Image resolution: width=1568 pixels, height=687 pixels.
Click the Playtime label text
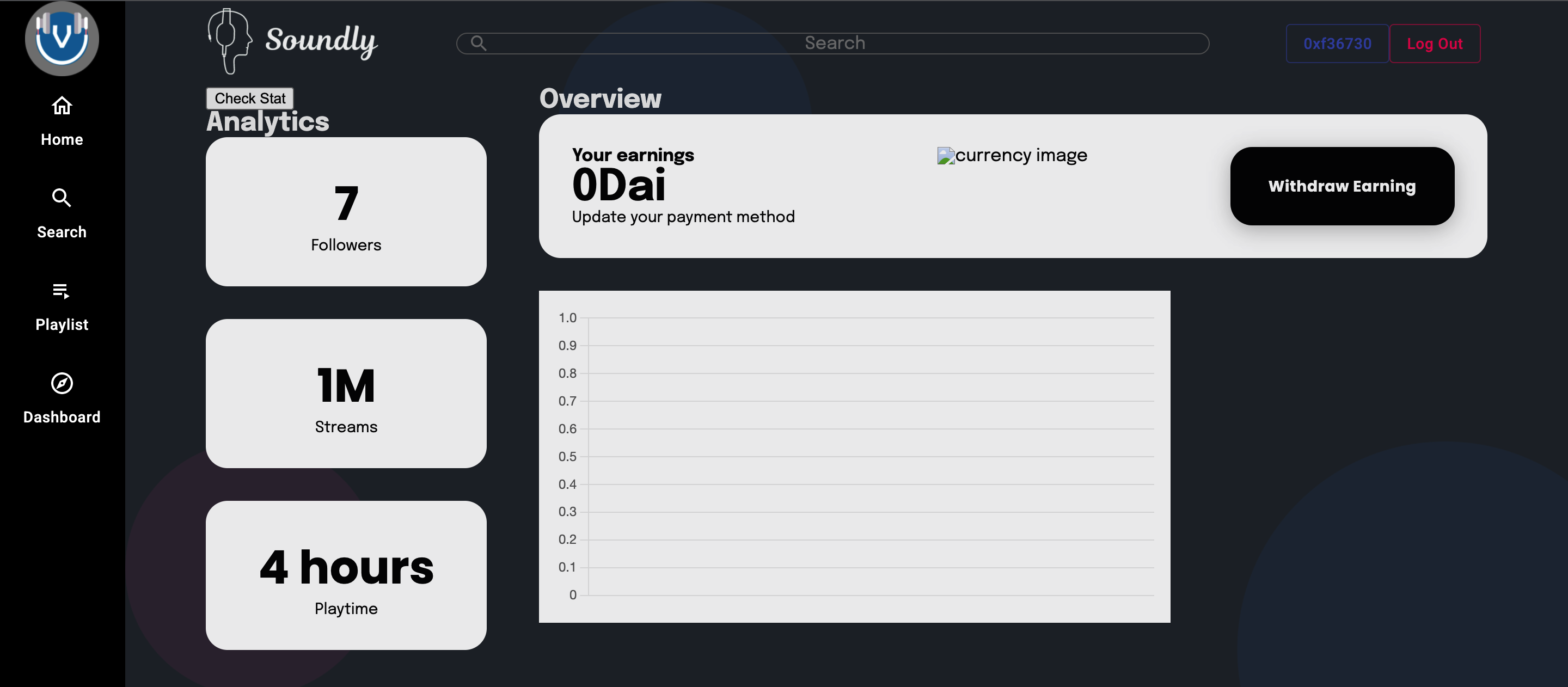click(346, 609)
